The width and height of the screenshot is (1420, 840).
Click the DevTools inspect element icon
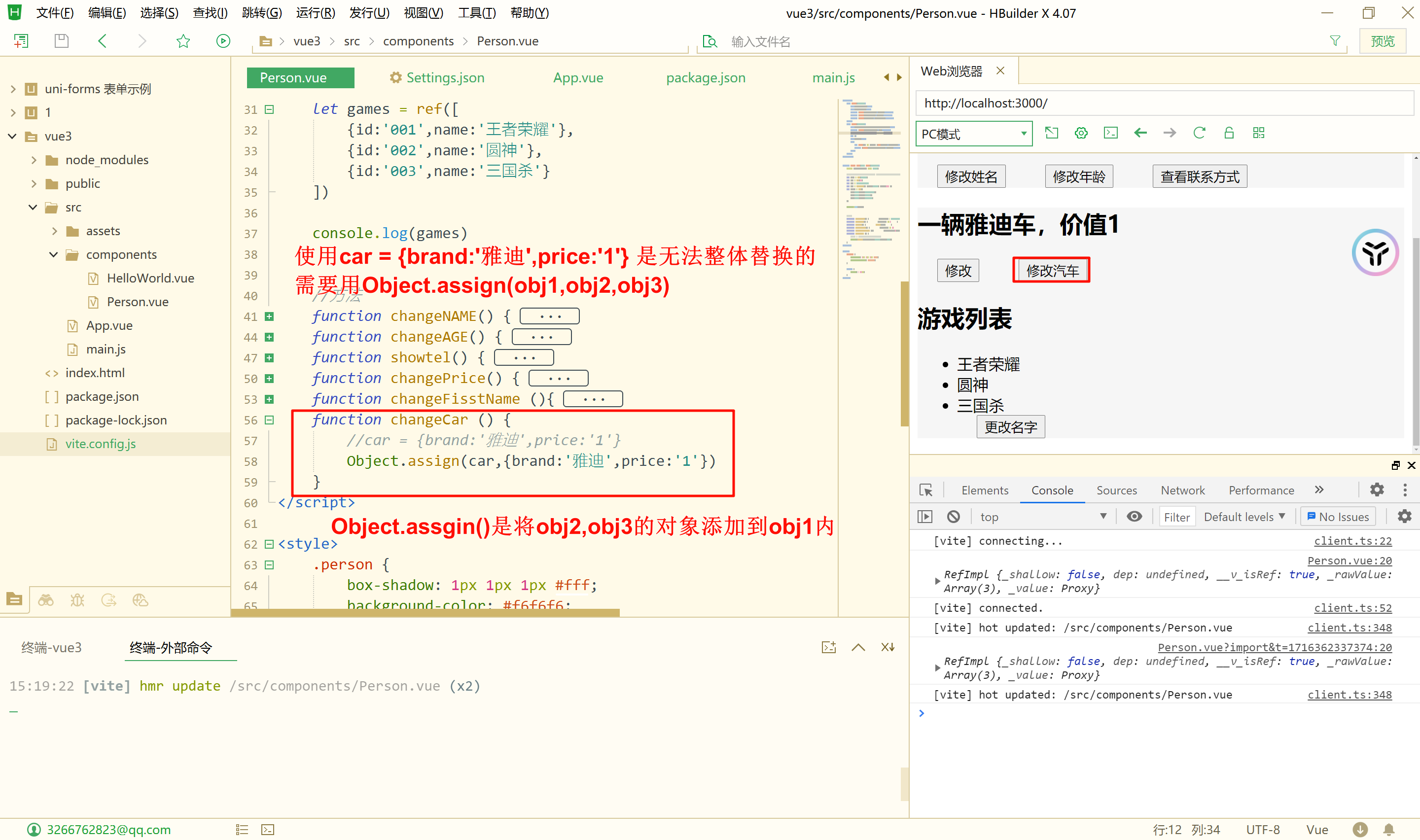click(926, 490)
